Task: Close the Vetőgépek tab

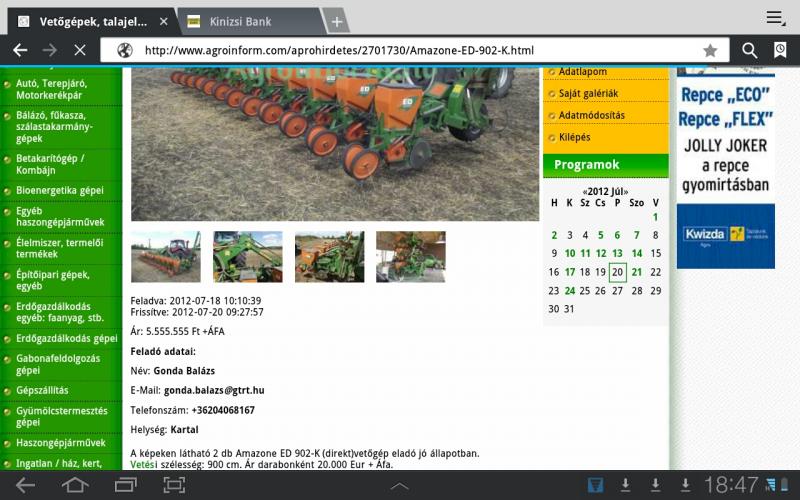Action: click(163, 21)
